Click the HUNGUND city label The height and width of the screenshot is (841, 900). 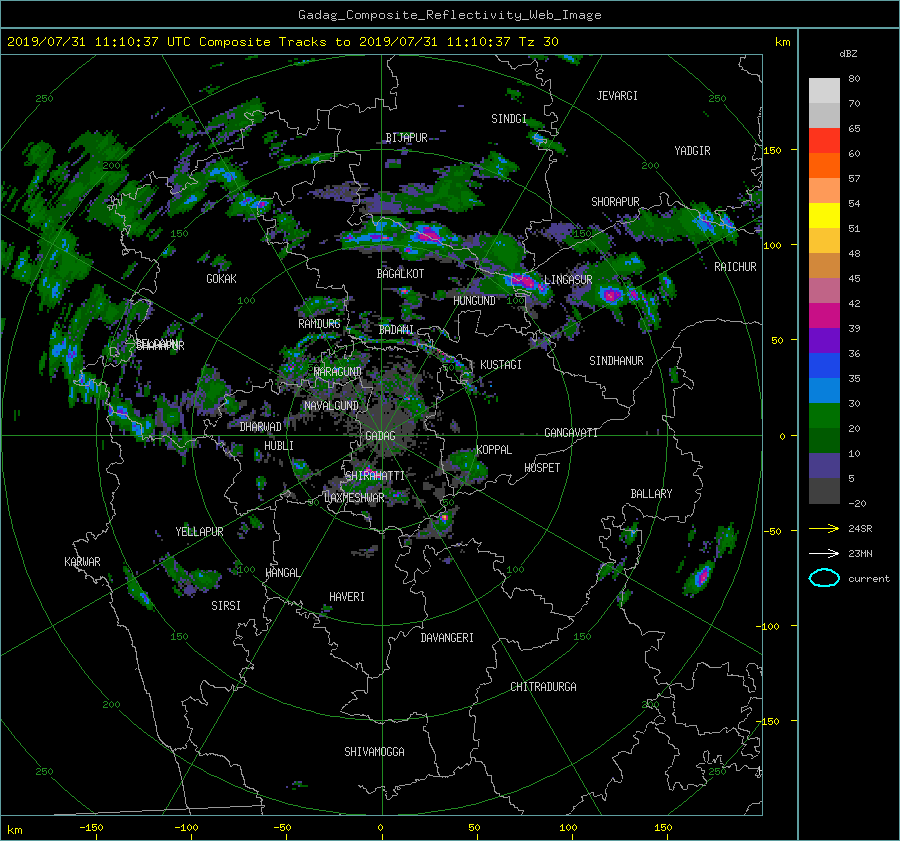point(474,301)
